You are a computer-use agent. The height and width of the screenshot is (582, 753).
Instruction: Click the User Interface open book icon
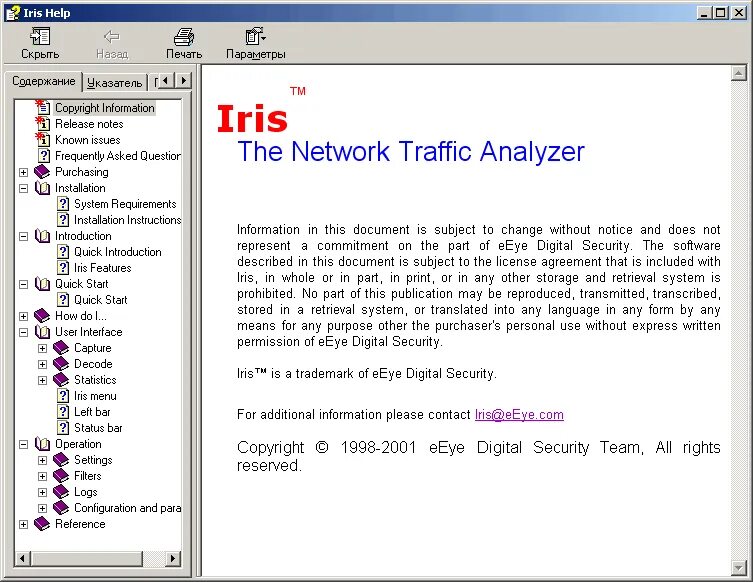[x=42, y=332]
